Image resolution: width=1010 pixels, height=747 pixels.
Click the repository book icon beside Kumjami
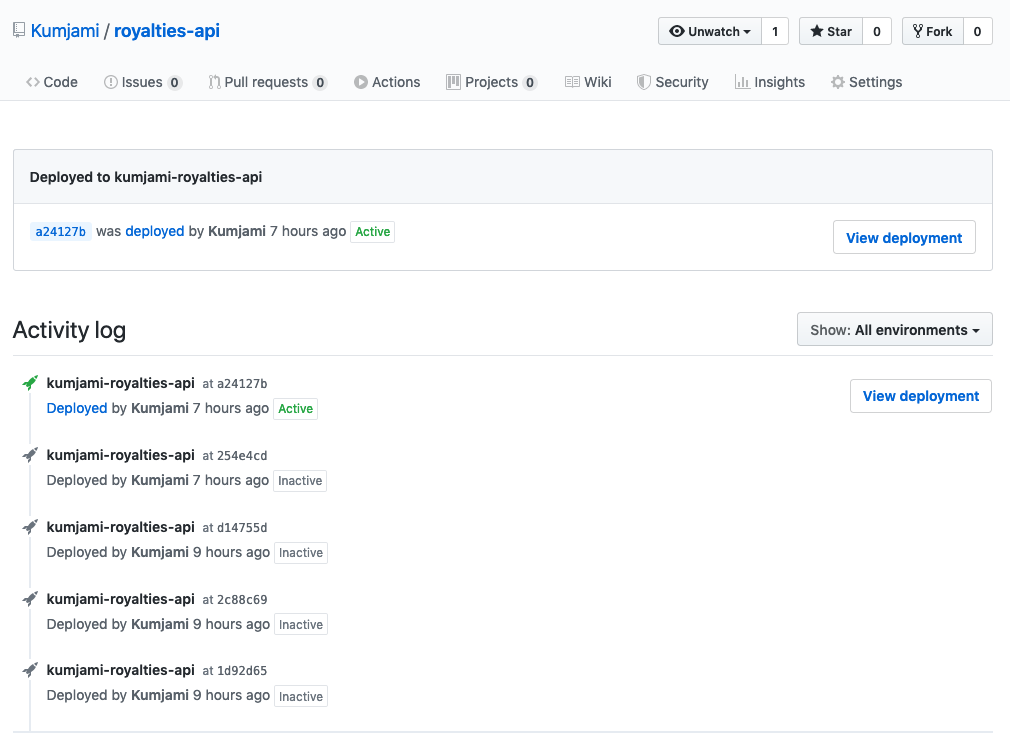click(x=18, y=29)
